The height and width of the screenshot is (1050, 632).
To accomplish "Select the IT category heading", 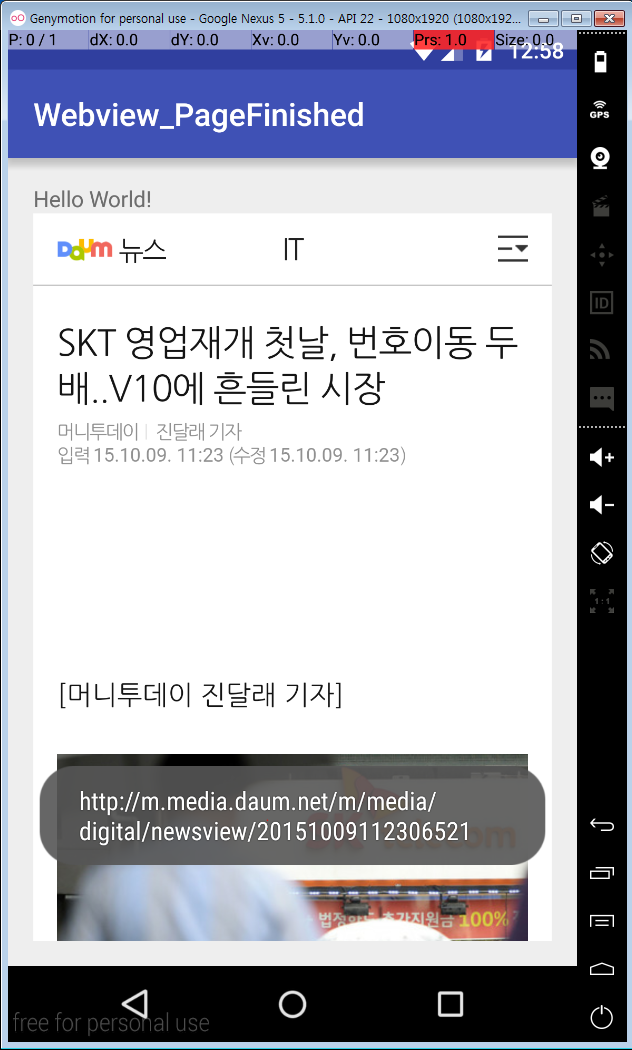I will point(293,249).
